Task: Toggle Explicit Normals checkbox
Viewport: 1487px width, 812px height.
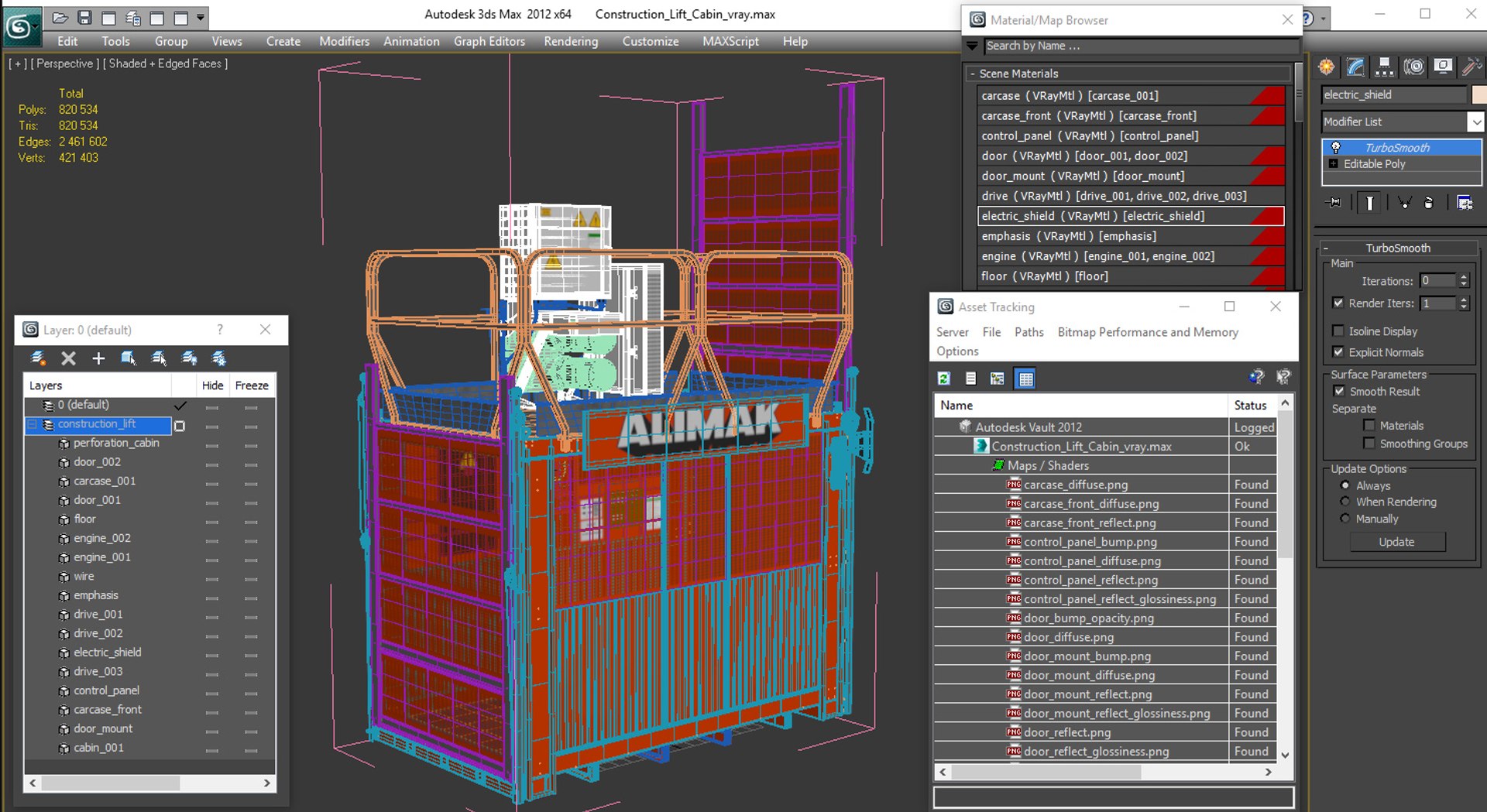Action: pos(1338,352)
